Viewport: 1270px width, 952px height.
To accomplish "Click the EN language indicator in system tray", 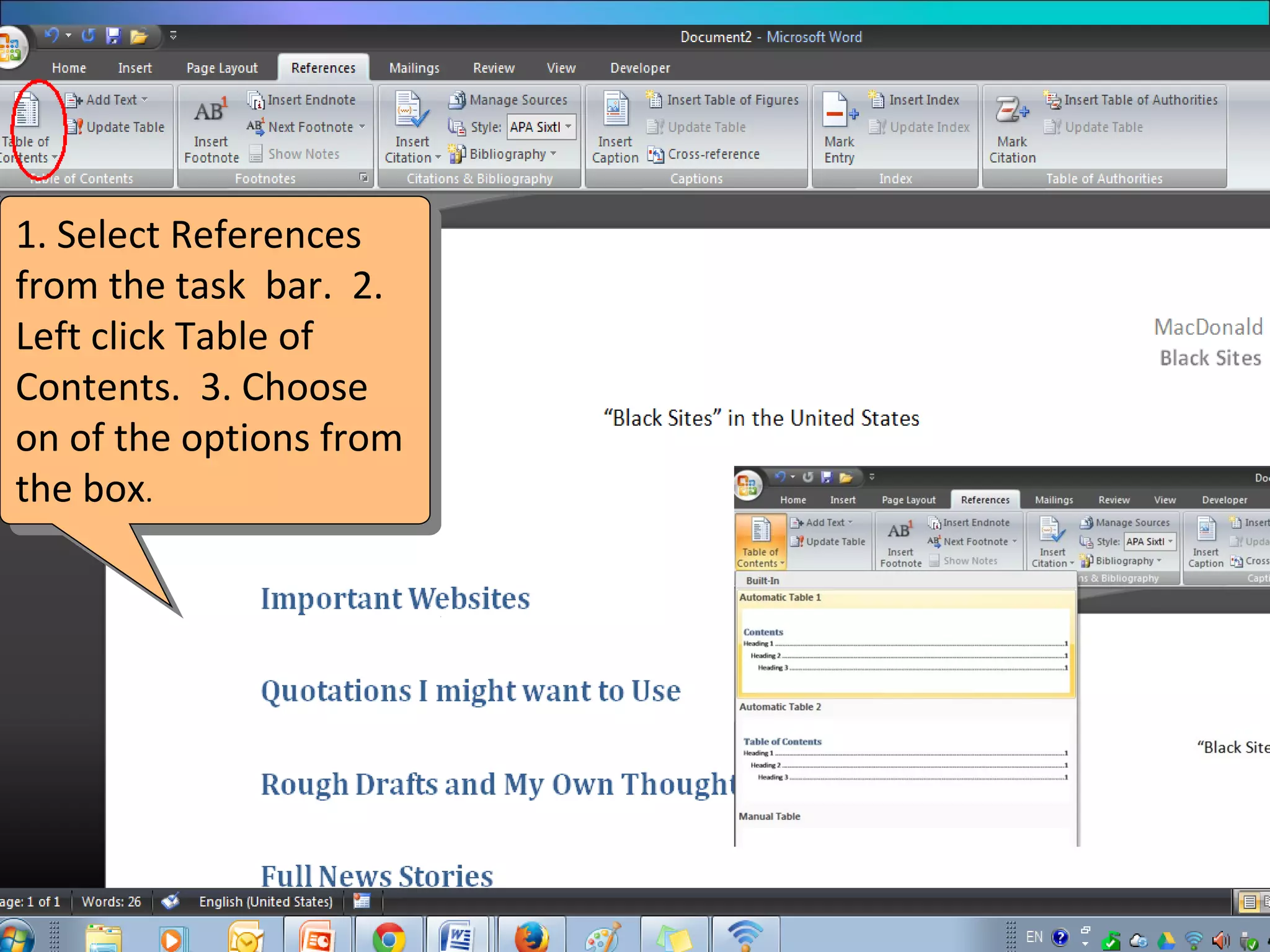I will (1034, 937).
